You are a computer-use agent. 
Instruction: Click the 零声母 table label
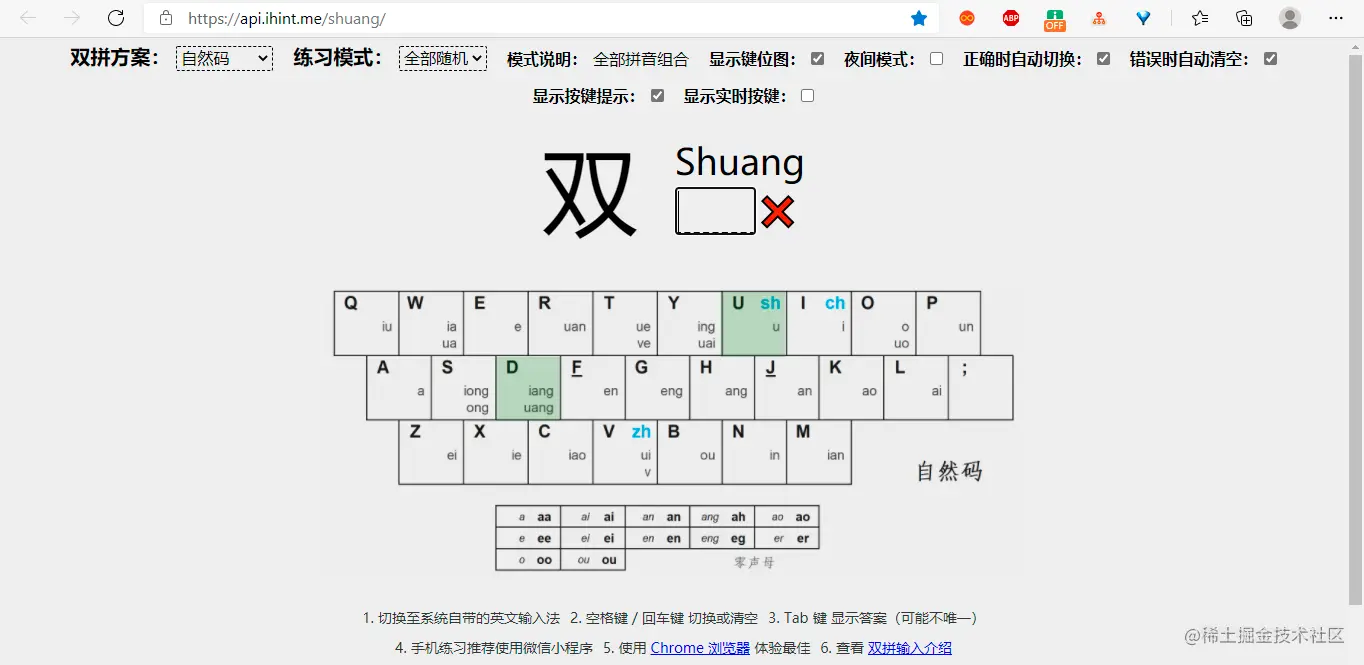point(754,562)
